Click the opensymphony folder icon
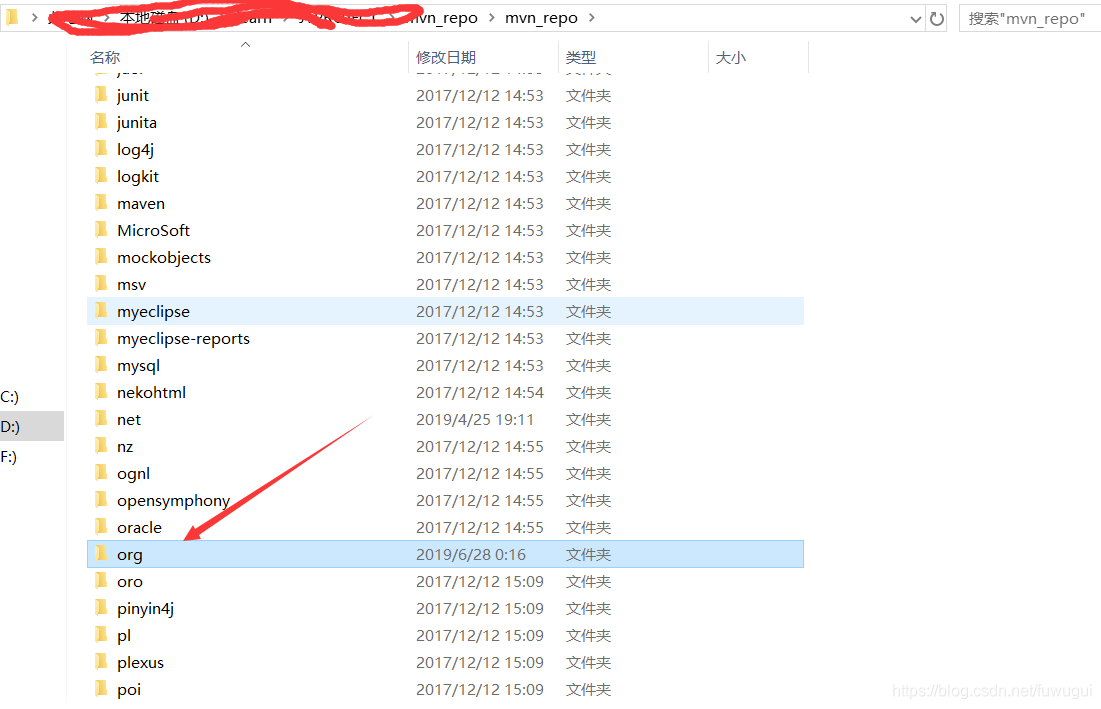This screenshot has width=1101, height=709. [x=101, y=501]
